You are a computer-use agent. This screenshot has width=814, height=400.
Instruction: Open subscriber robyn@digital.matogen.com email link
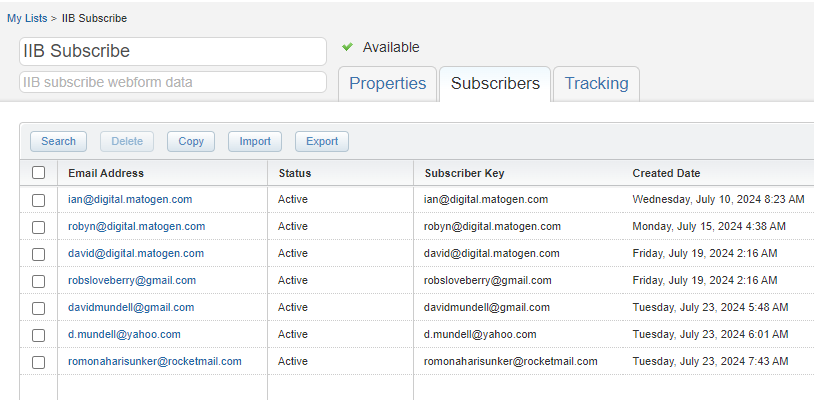(x=136, y=227)
